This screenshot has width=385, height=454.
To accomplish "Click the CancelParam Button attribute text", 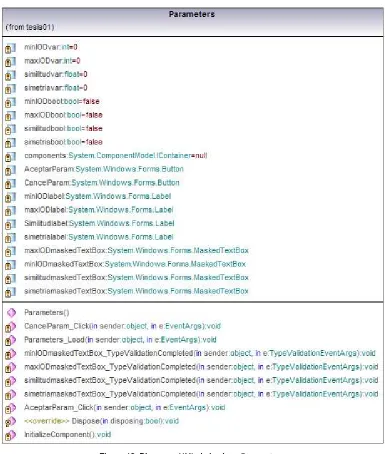I will 102,183.
